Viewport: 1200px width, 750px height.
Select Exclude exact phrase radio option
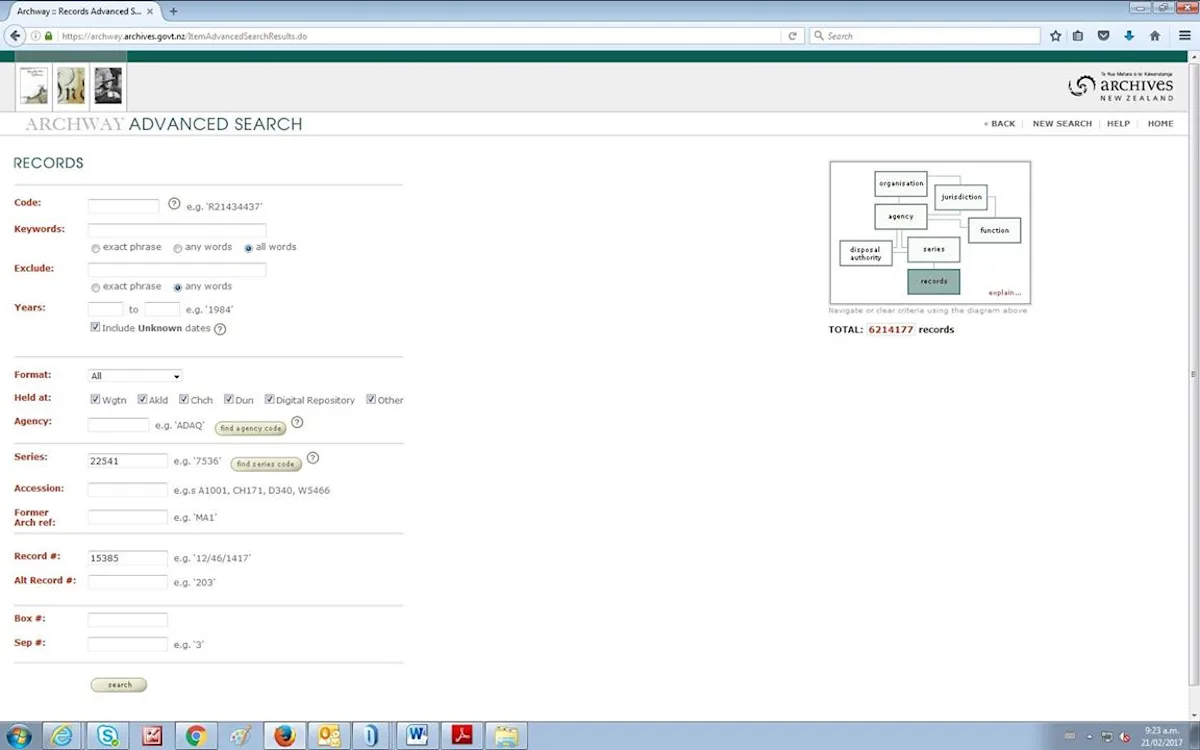tap(96, 287)
